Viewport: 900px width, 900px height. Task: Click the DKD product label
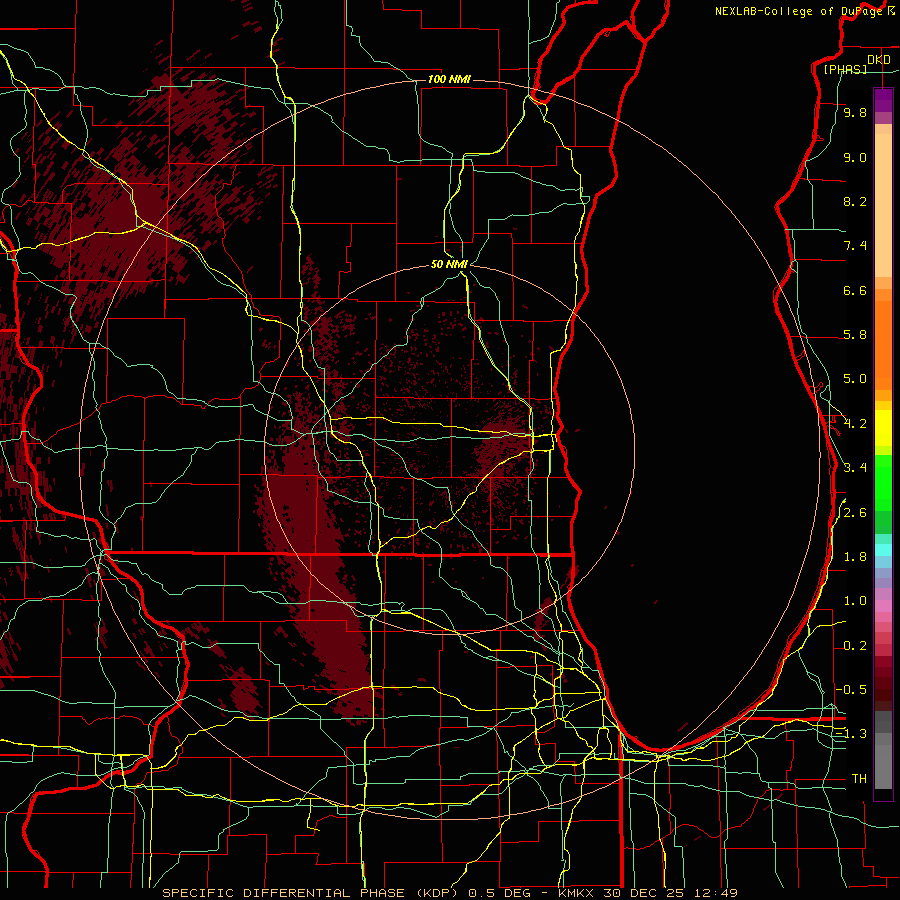tap(878, 60)
